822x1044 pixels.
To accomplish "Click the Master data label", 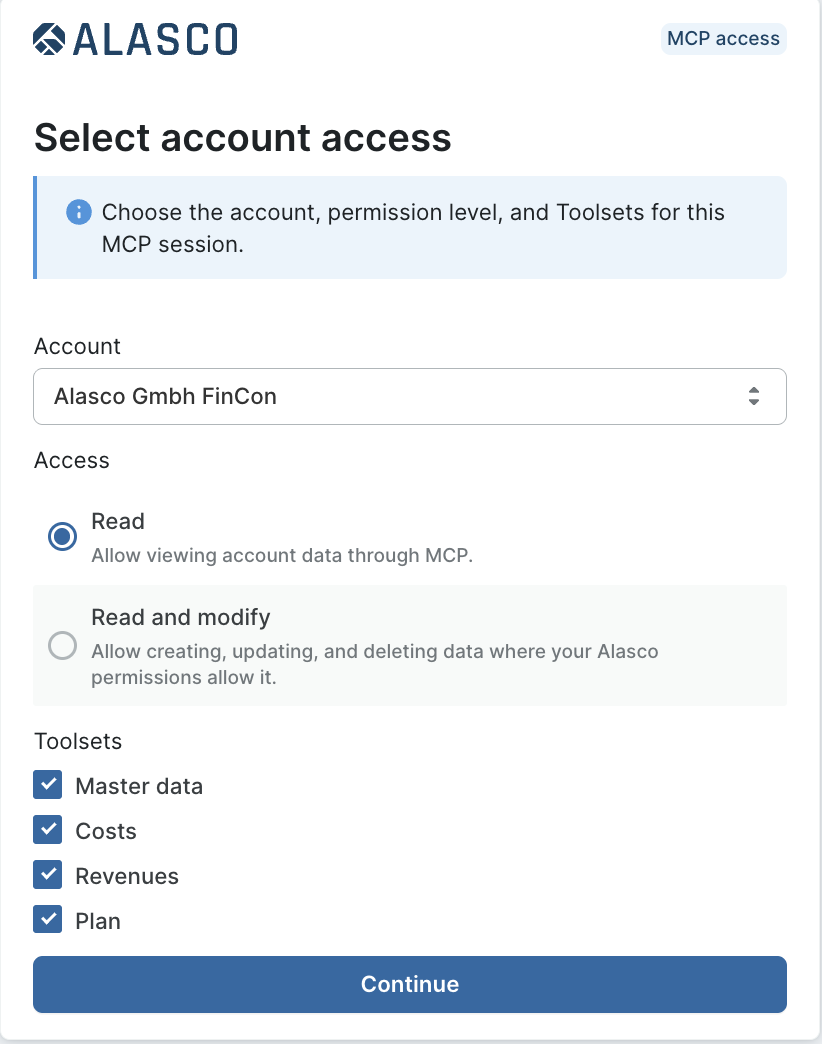I will pyautogui.click(x=139, y=786).
